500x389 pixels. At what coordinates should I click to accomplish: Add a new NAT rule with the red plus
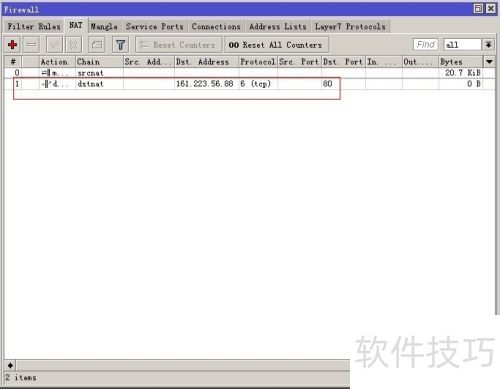[x=13, y=45]
